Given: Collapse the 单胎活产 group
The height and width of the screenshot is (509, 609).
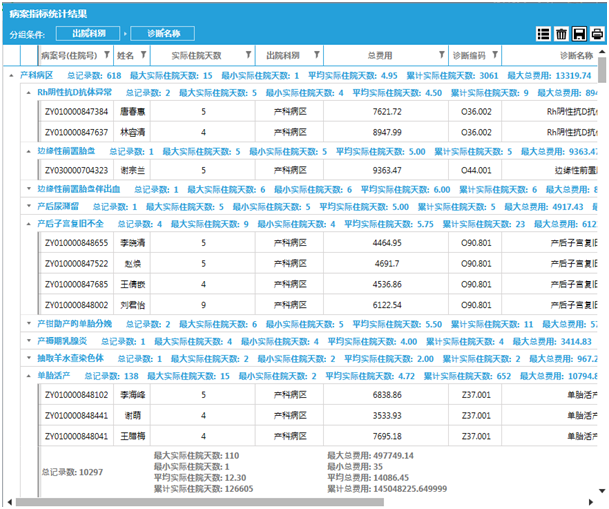Looking at the screenshot, I should pyautogui.click(x=29, y=376).
